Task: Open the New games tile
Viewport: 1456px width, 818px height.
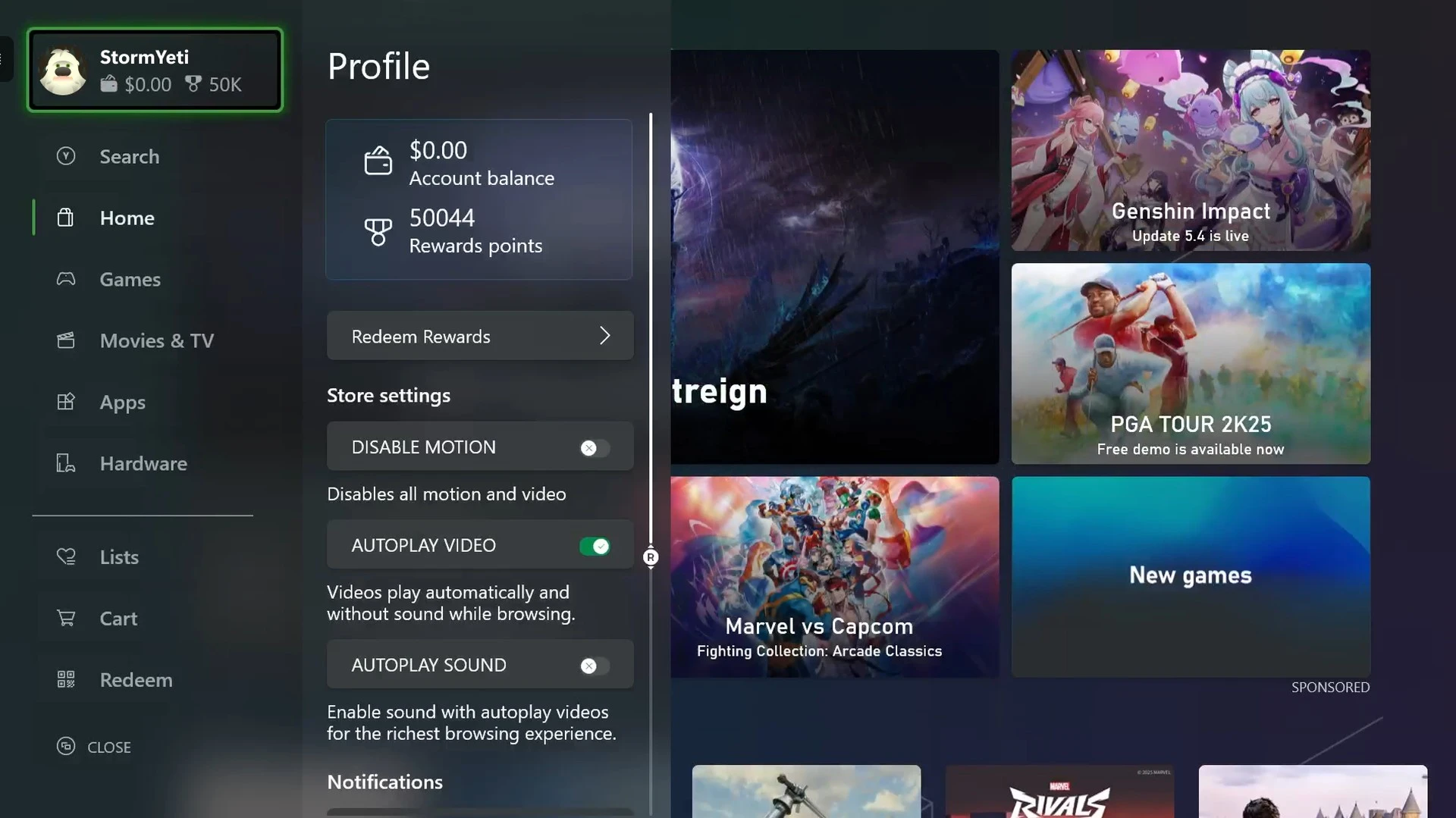Action: click(1191, 576)
